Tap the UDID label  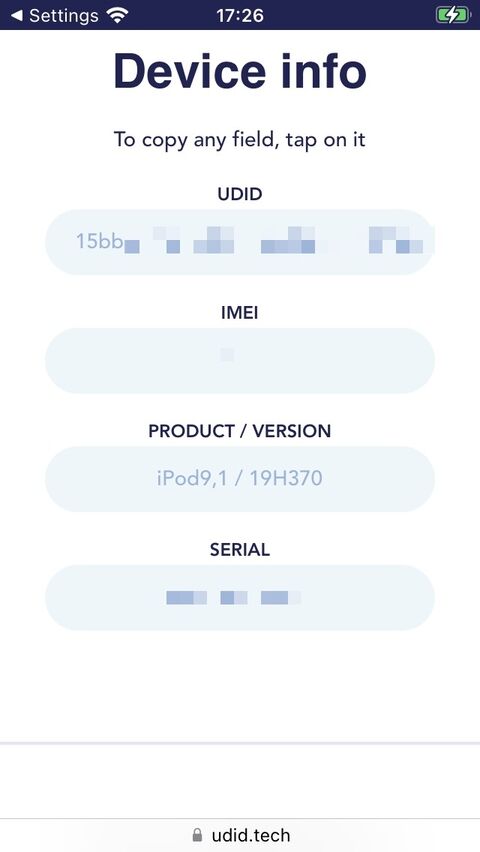click(240, 194)
